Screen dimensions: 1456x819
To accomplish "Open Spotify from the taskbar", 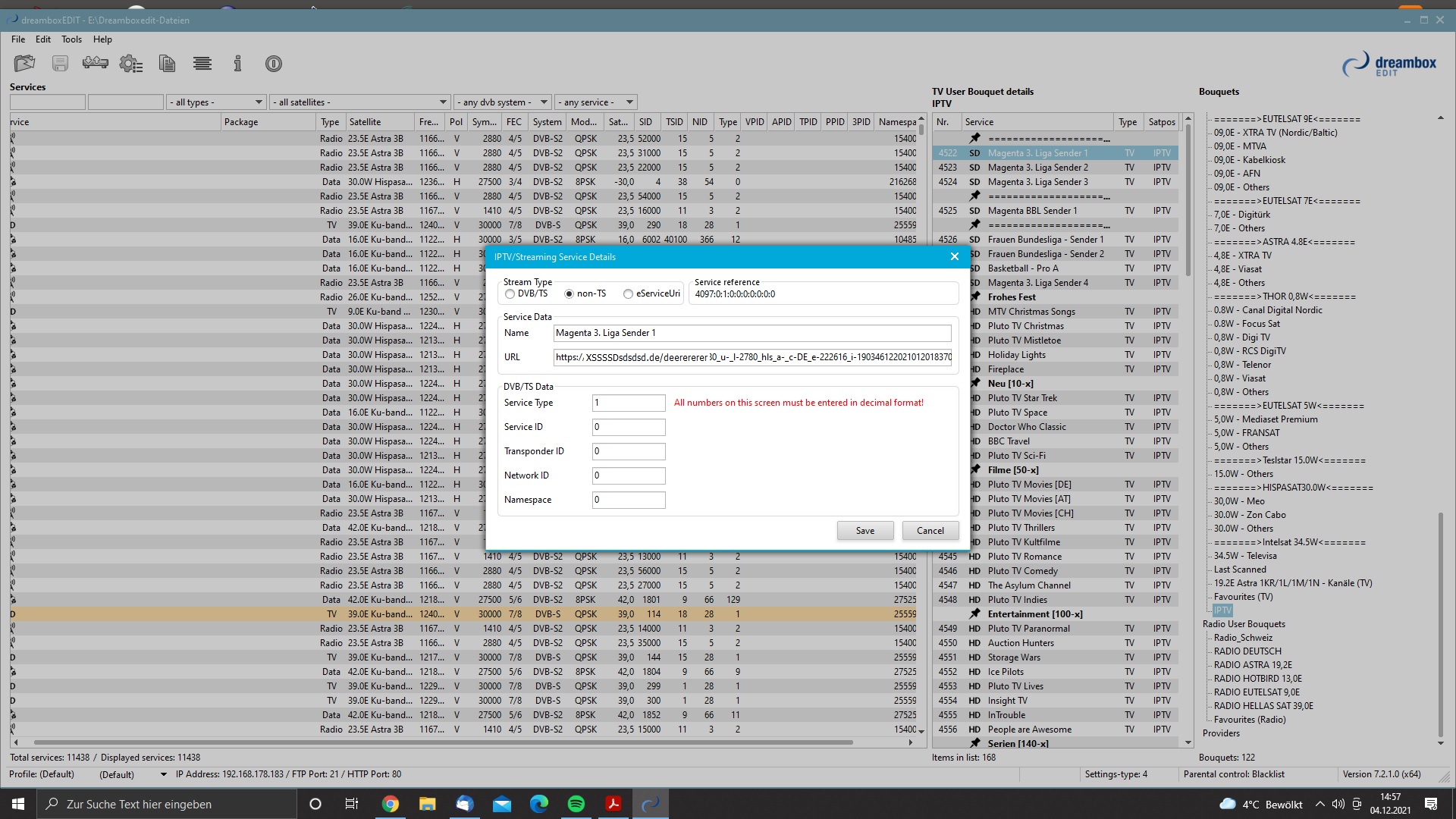I will pyautogui.click(x=576, y=804).
